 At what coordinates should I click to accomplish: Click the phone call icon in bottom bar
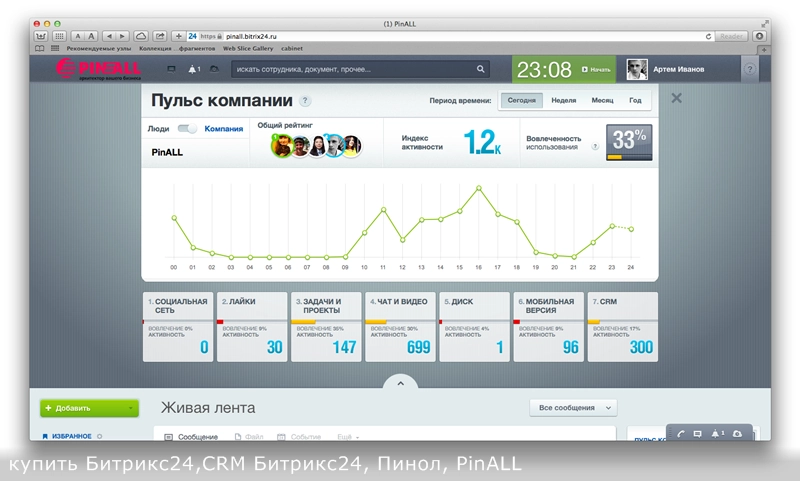pyautogui.click(x=680, y=434)
